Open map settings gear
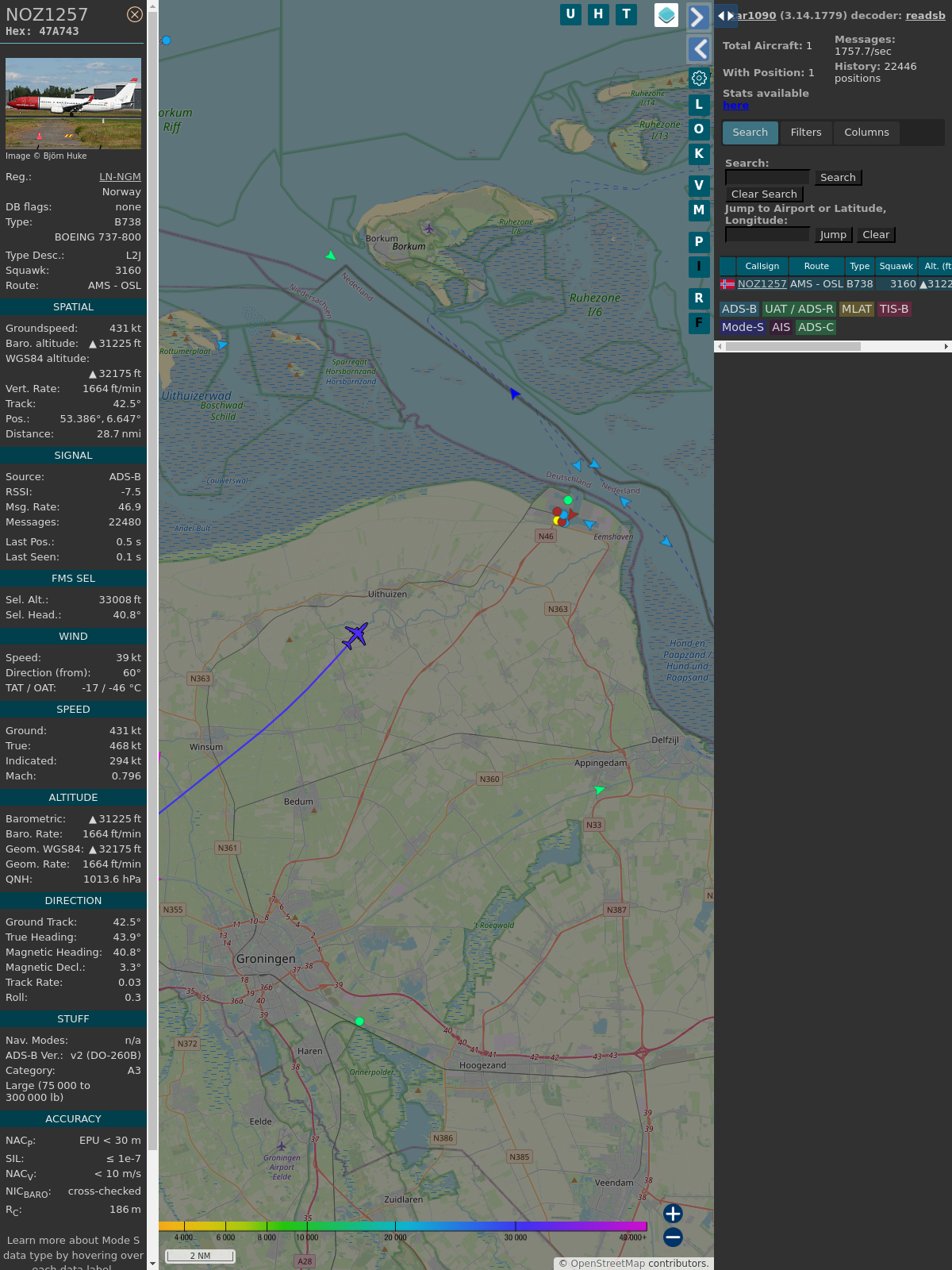This screenshot has height=1270, width=952. [699, 78]
